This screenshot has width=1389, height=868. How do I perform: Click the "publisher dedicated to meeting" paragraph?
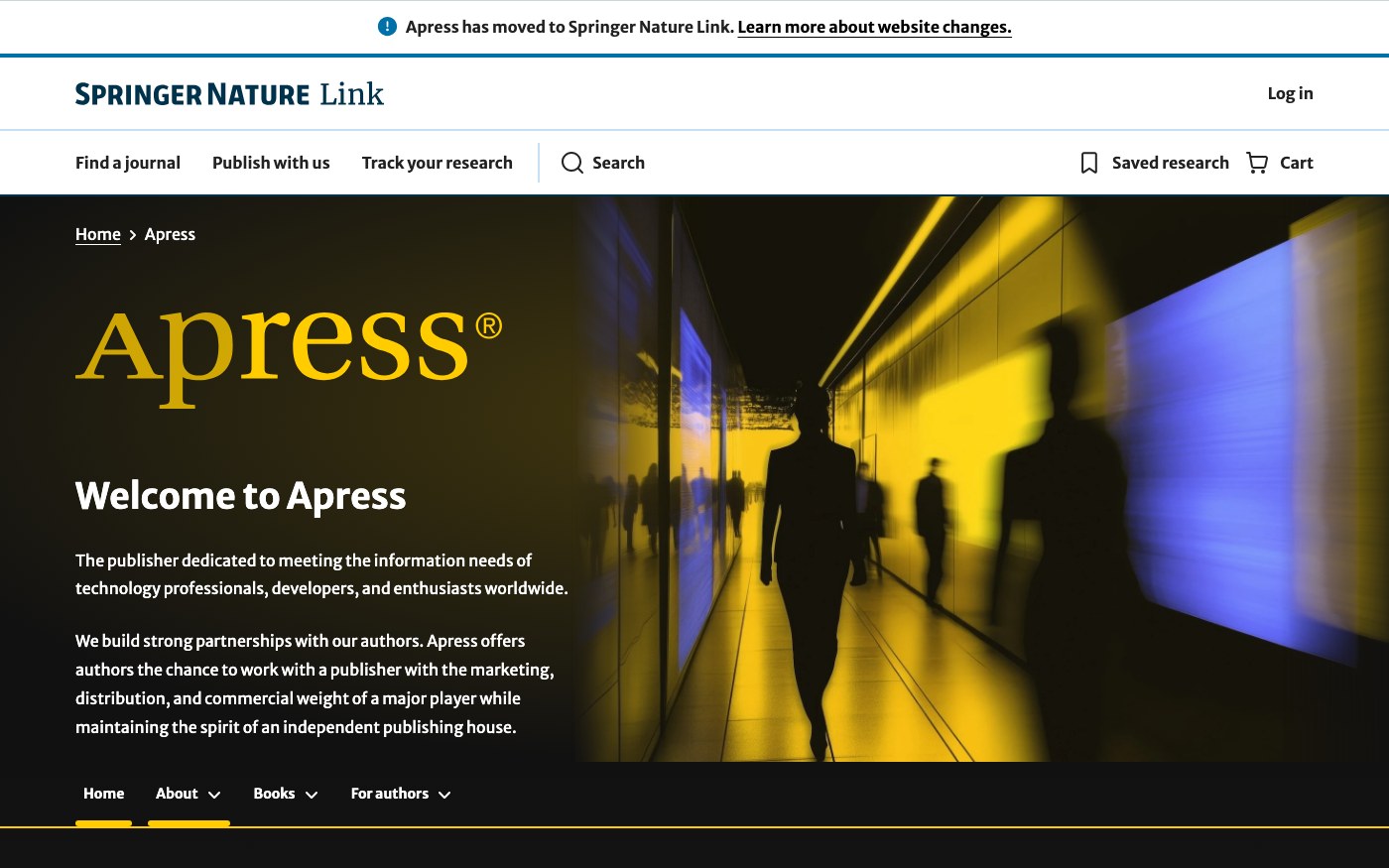pyautogui.click(x=321, y=574)
